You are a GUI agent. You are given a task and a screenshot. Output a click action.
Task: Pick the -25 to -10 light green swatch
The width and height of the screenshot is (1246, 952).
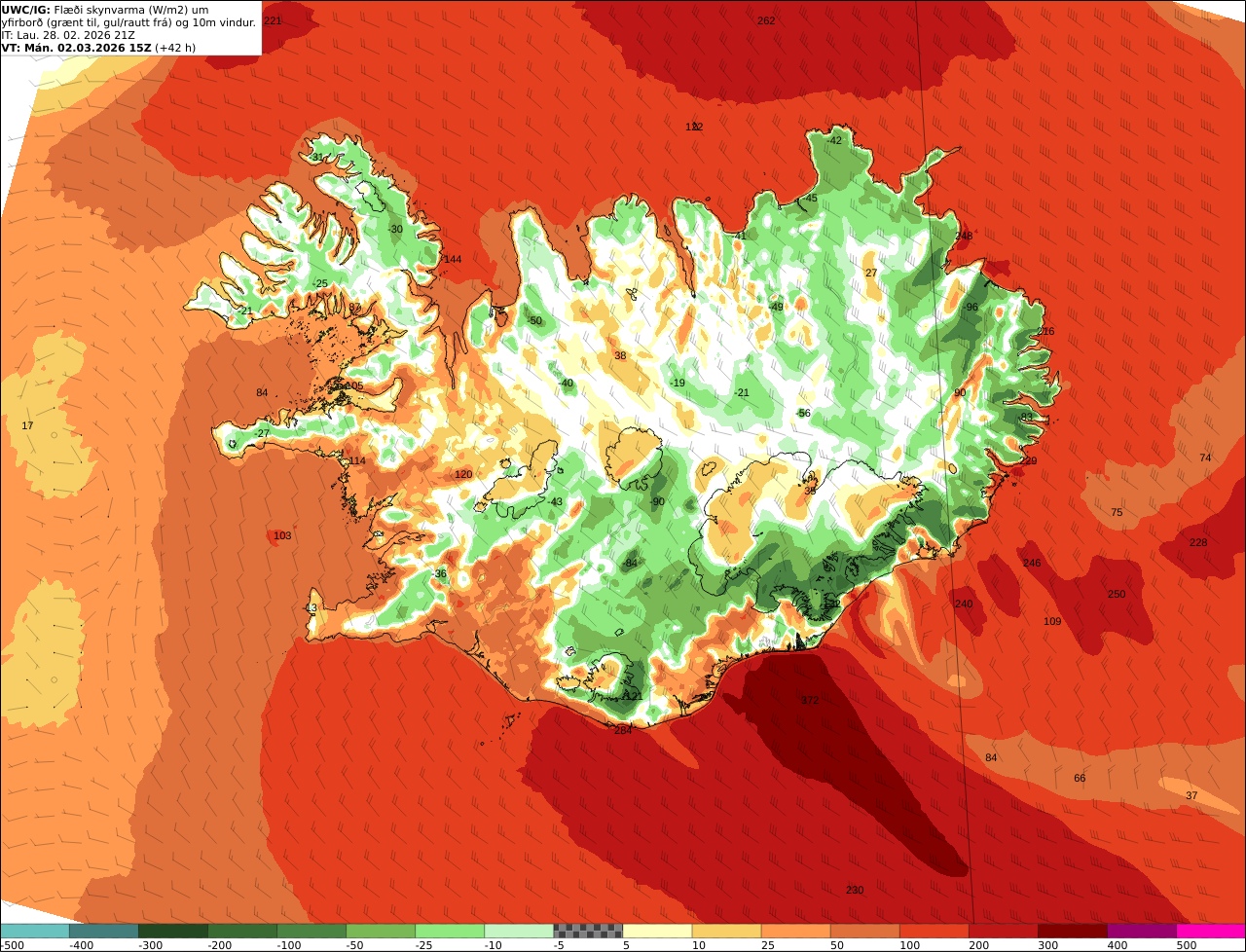[x=450, y=931]
